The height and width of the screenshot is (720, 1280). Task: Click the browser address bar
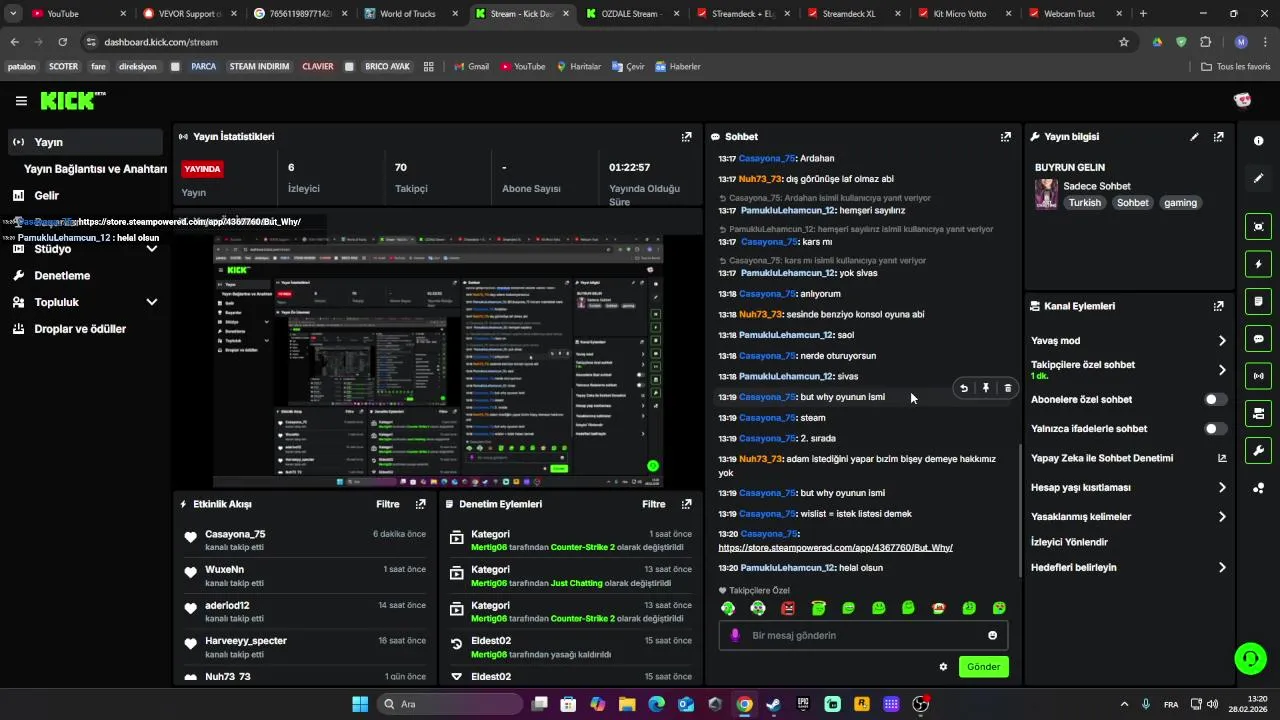pos(600,42)
